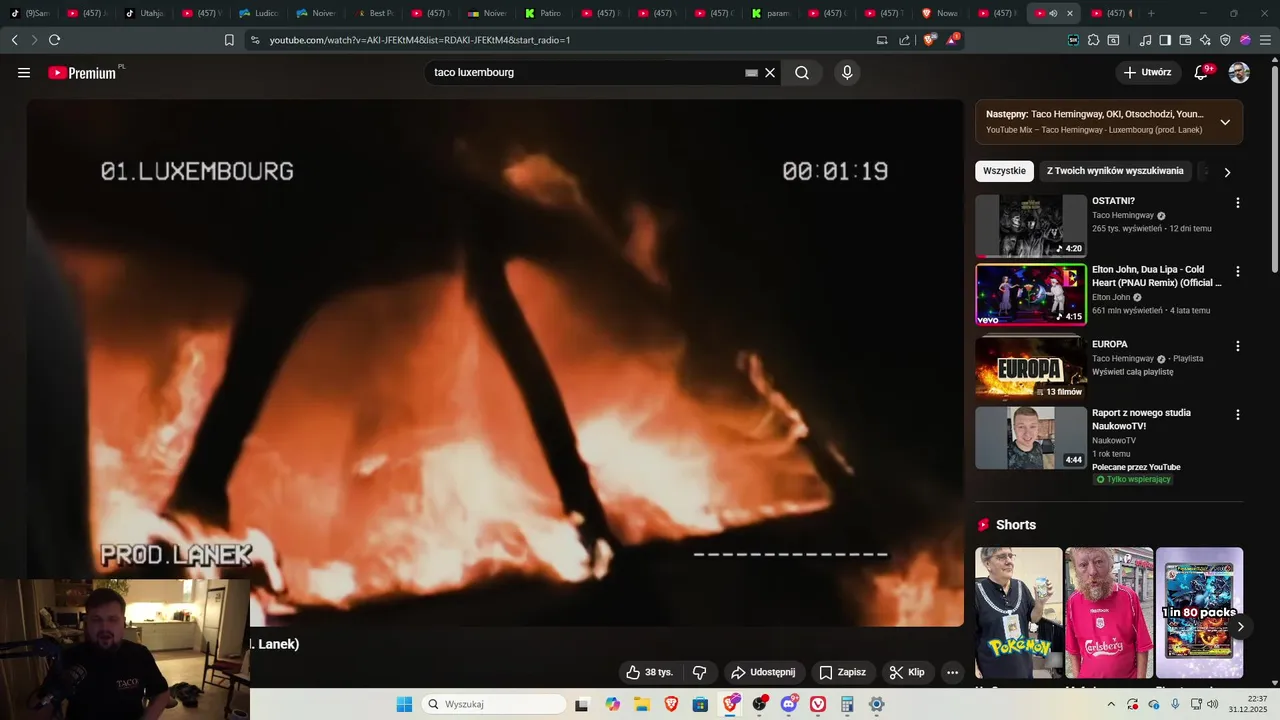This screenshot has width=1280, height=720.
Task: Open options for the Cold Heart video
Action: [1238, 271]
